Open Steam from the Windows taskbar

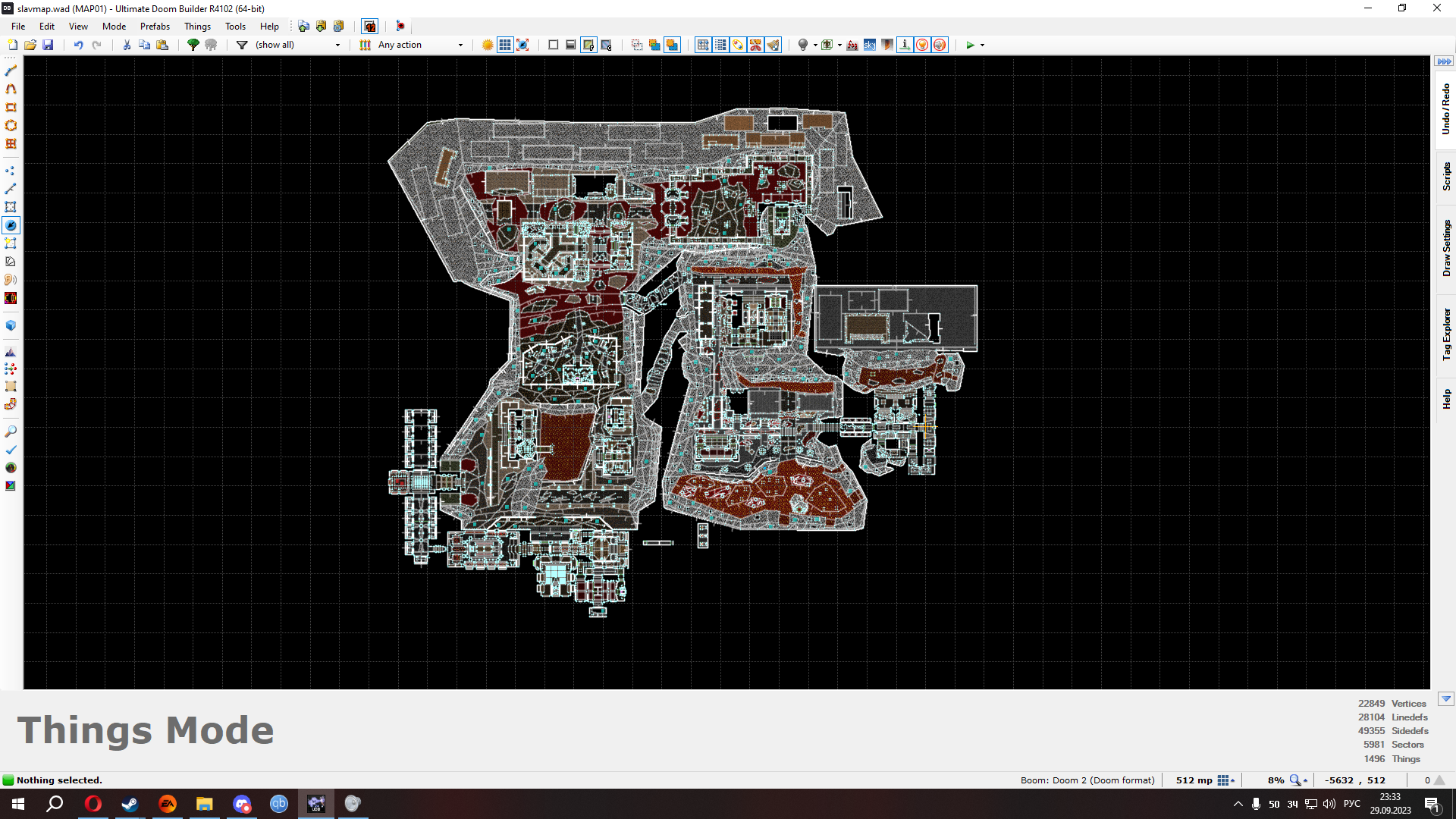pyautogui.click(x=130, y=804)
